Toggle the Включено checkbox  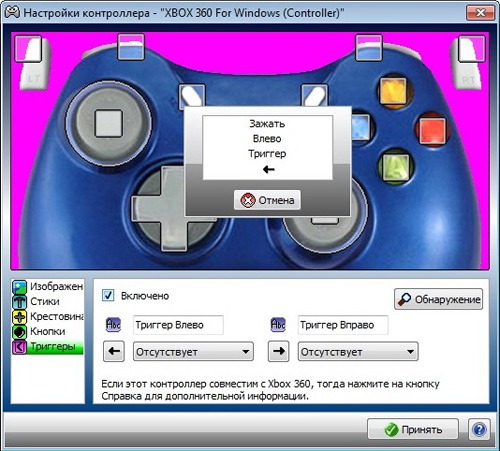[108, 296]
